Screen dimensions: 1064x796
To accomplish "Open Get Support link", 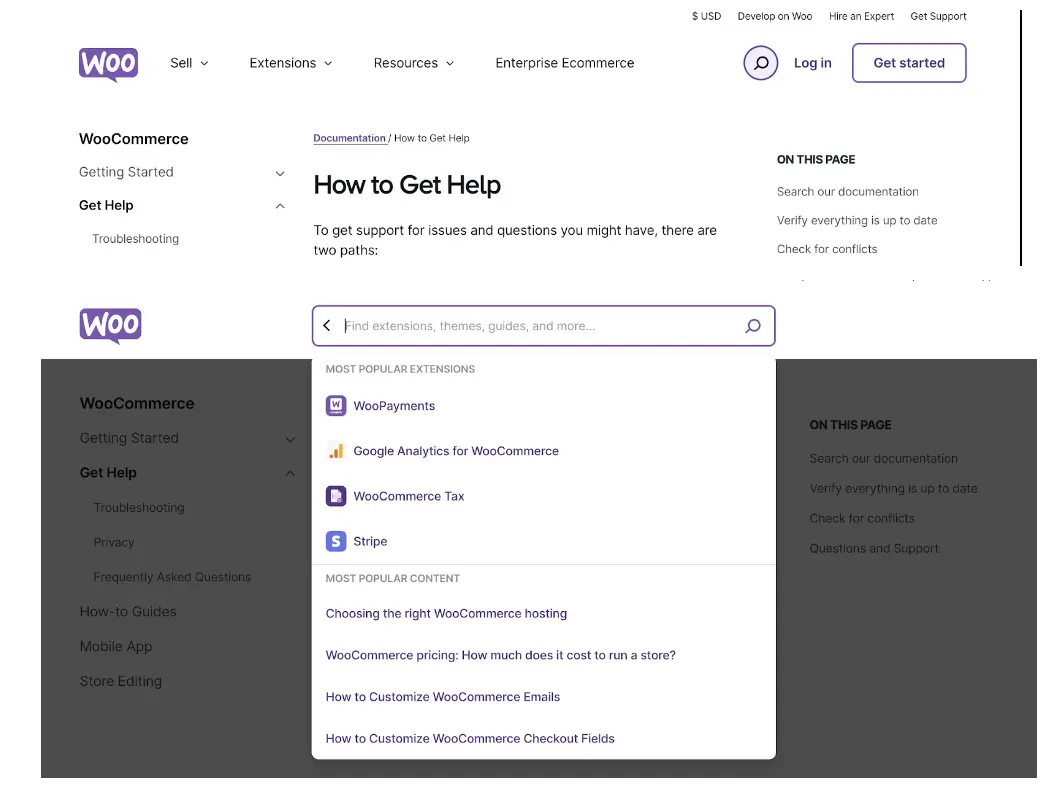I will [938, 16].
